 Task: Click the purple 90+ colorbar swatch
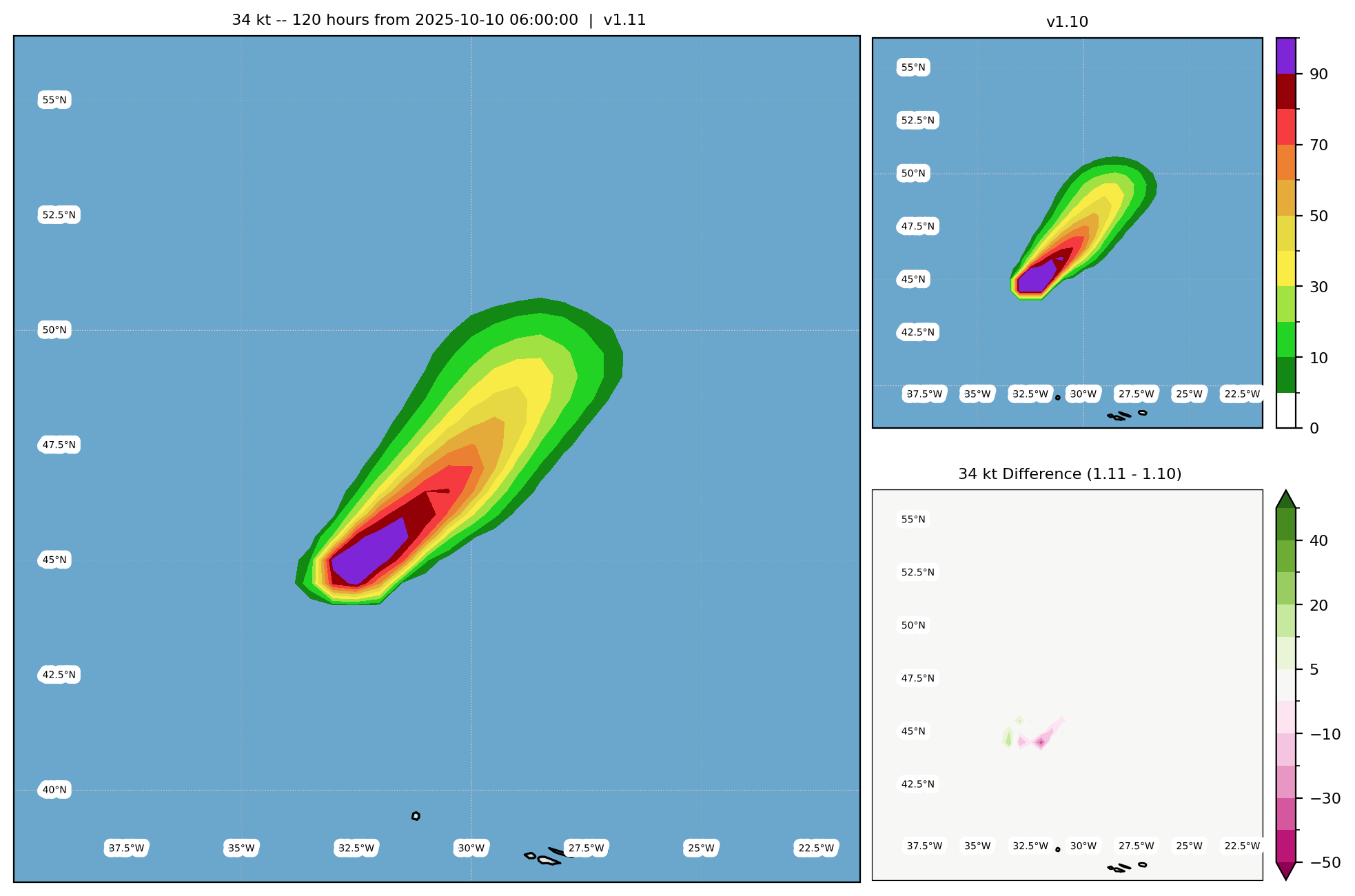[x=1285, y=56]
